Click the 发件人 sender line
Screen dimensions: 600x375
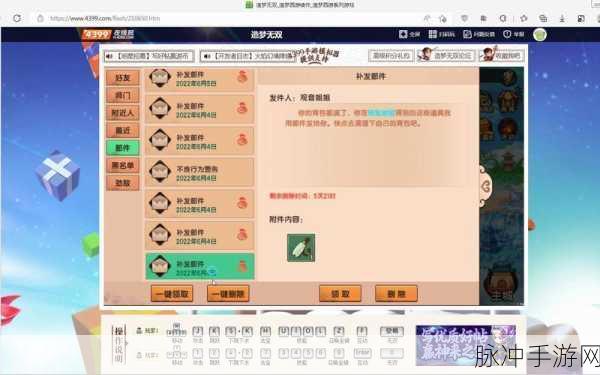point(300,98)
